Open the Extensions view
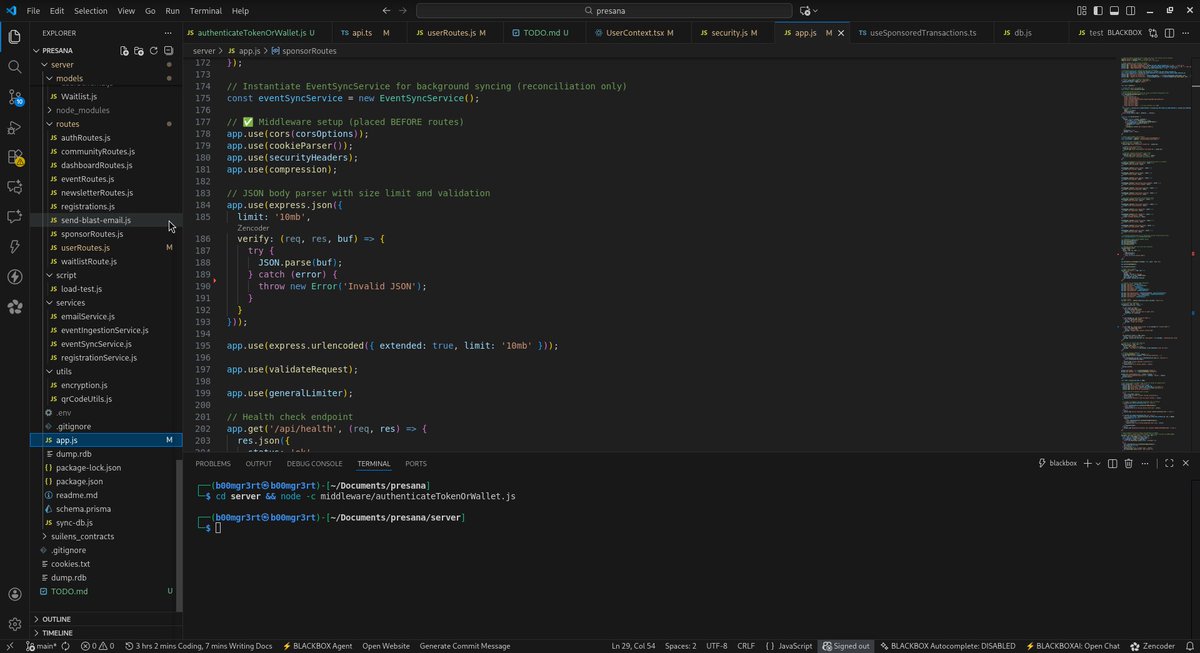This screenshot has height=653, width=1200. tap(15, 157)
